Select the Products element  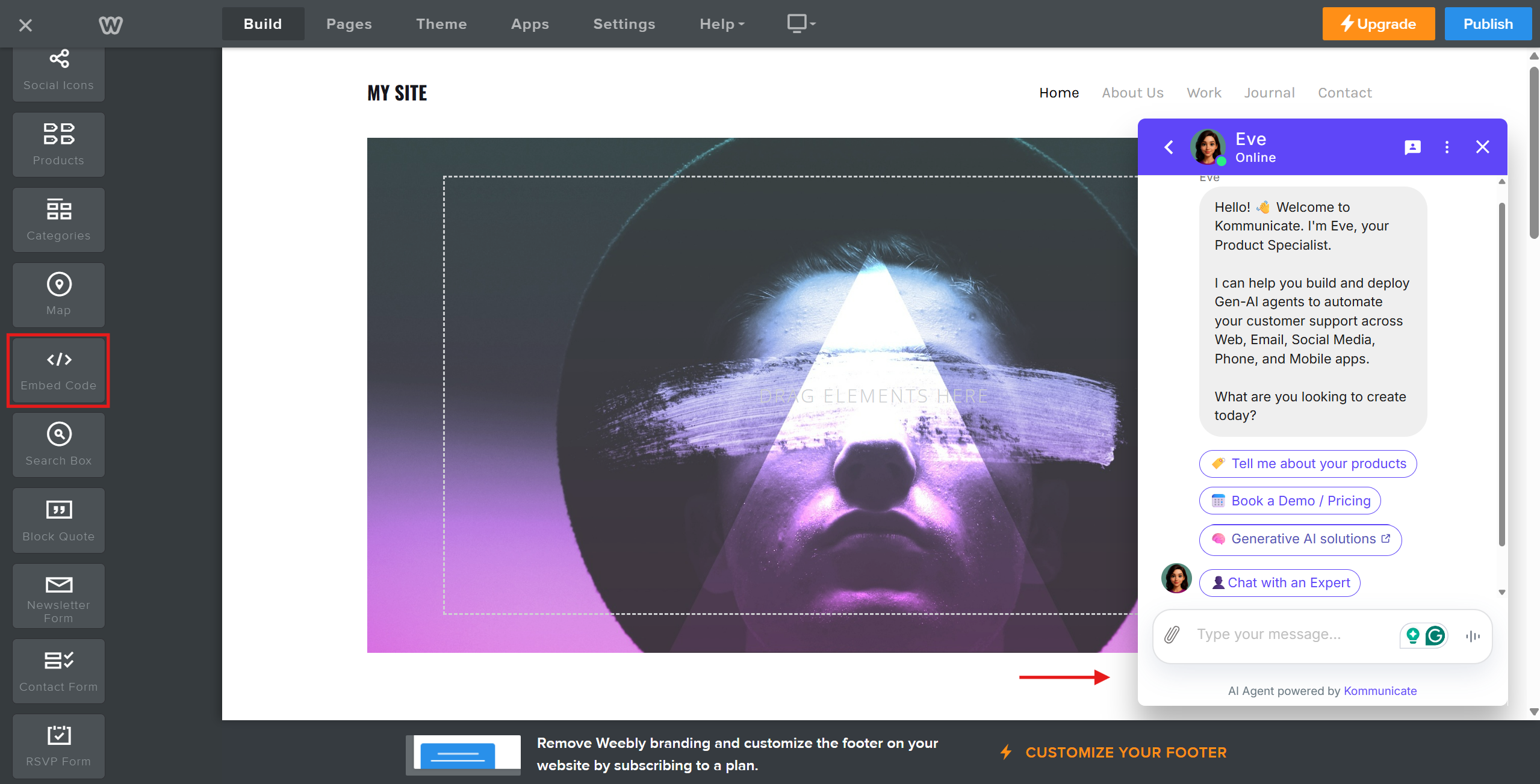58,145
